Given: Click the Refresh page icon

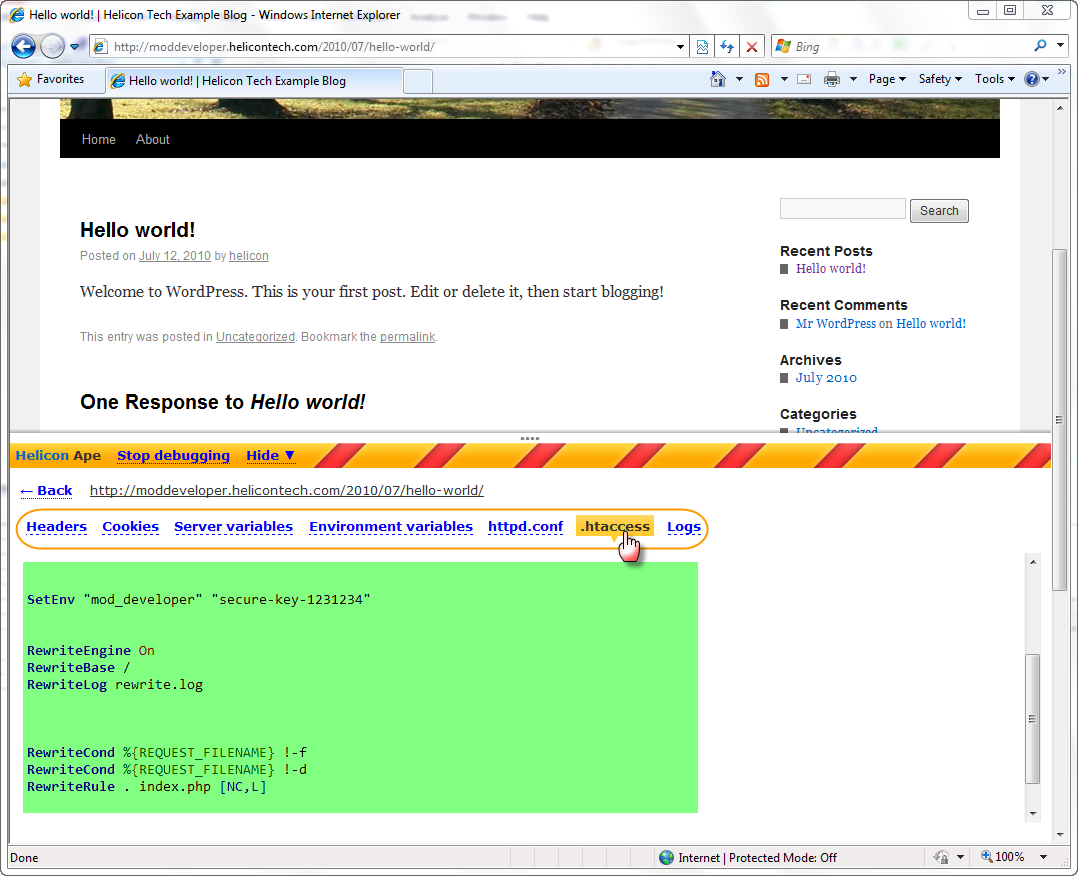Looking at the screenshot, I should pos(726,46).
